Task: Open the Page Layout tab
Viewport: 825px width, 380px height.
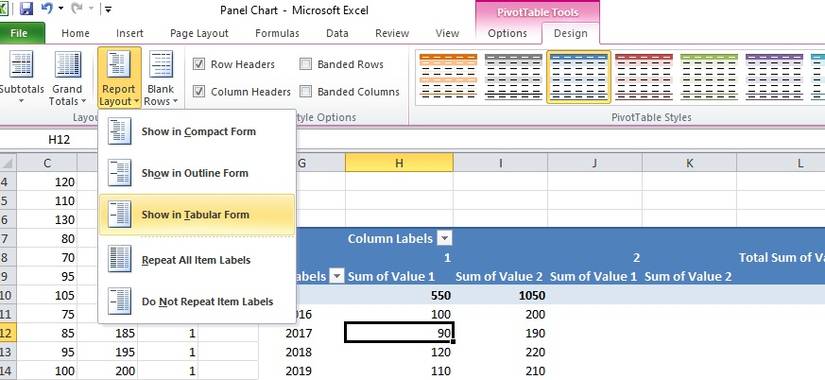Action: (199, 33)
